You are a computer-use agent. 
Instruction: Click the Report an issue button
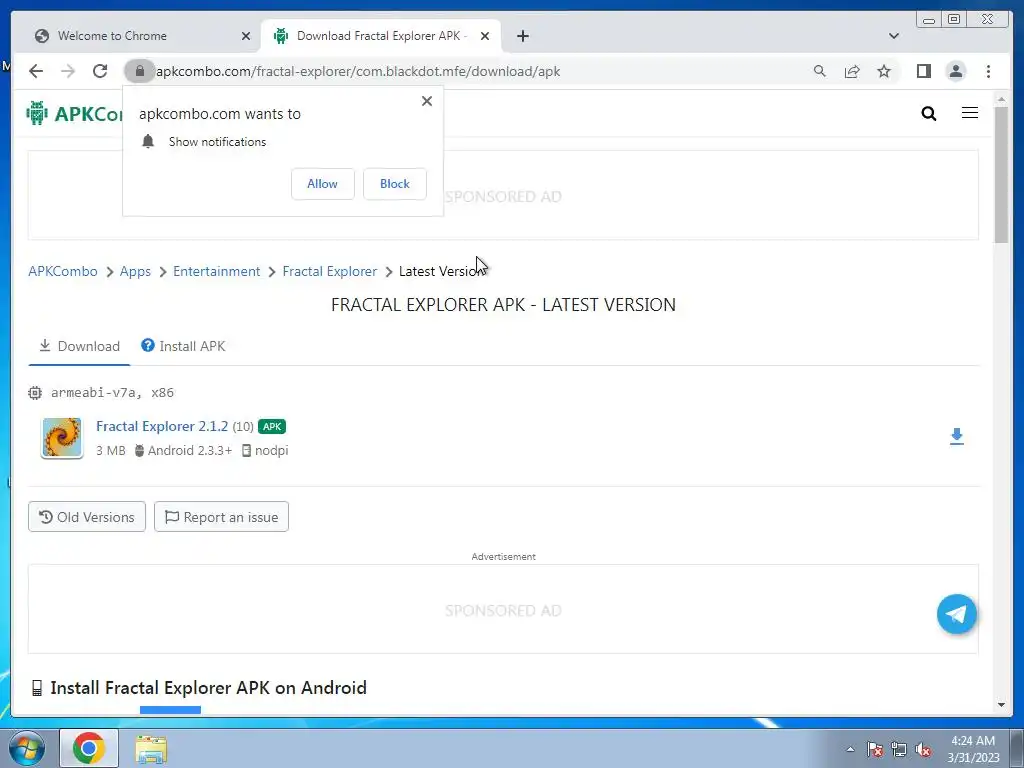[x=221, y=517]
